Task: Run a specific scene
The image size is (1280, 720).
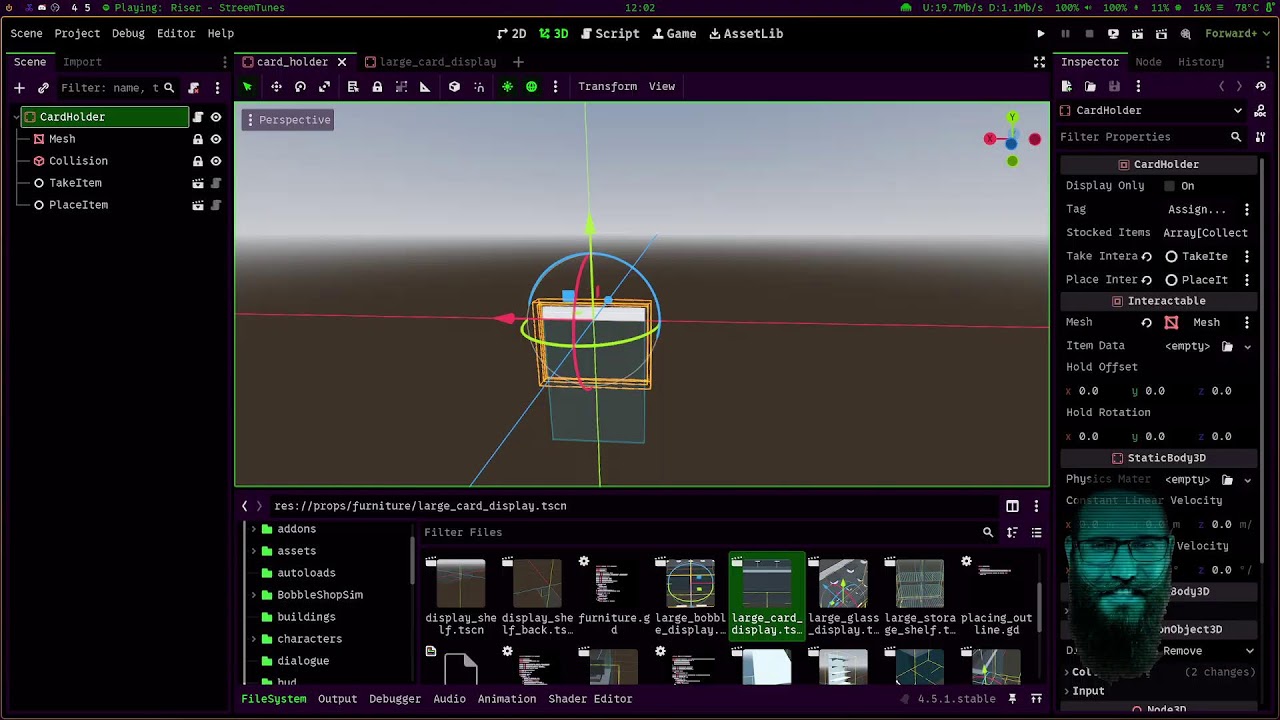Action: (1161, 34)
